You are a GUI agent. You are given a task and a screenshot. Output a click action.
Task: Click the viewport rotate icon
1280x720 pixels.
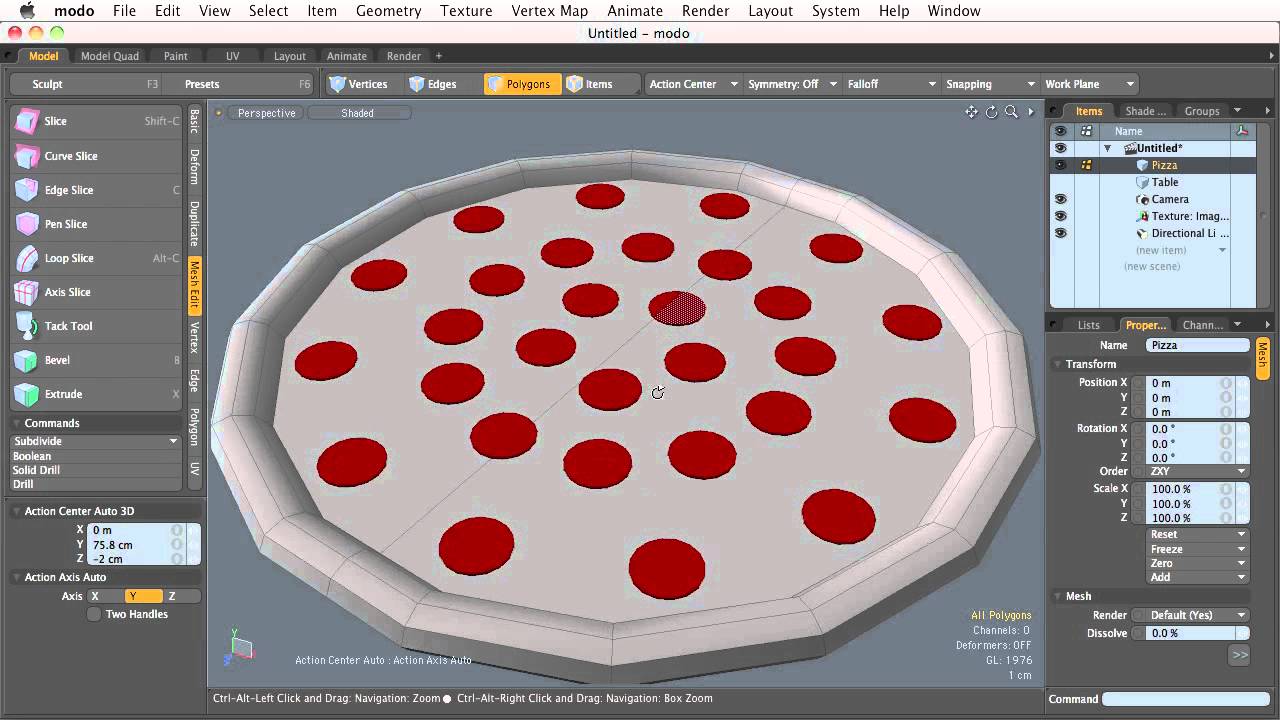pos(992,112)
